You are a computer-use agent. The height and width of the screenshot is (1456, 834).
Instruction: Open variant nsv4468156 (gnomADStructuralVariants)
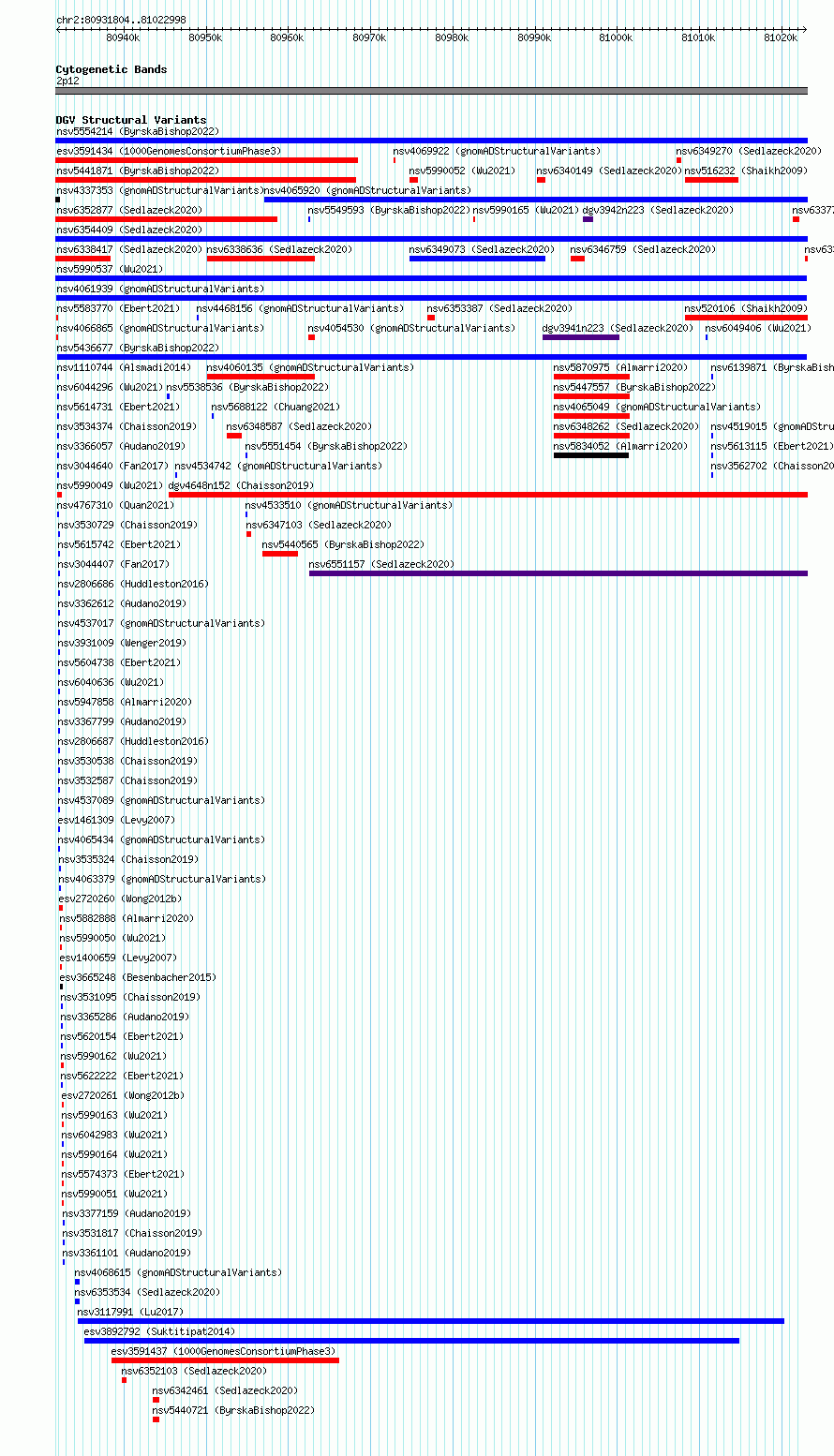pos(300,308)
